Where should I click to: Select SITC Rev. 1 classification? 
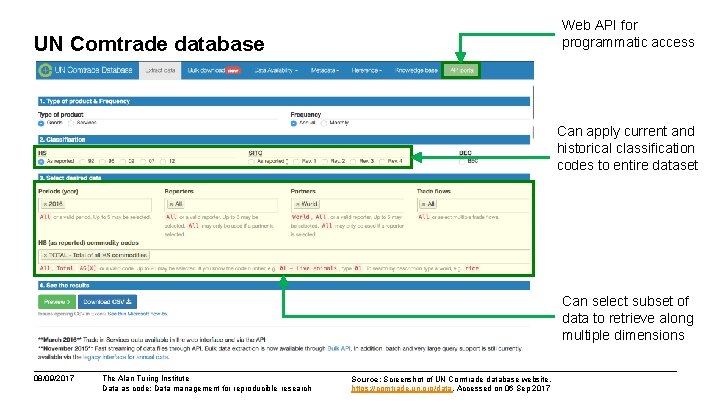pos(296,162)
